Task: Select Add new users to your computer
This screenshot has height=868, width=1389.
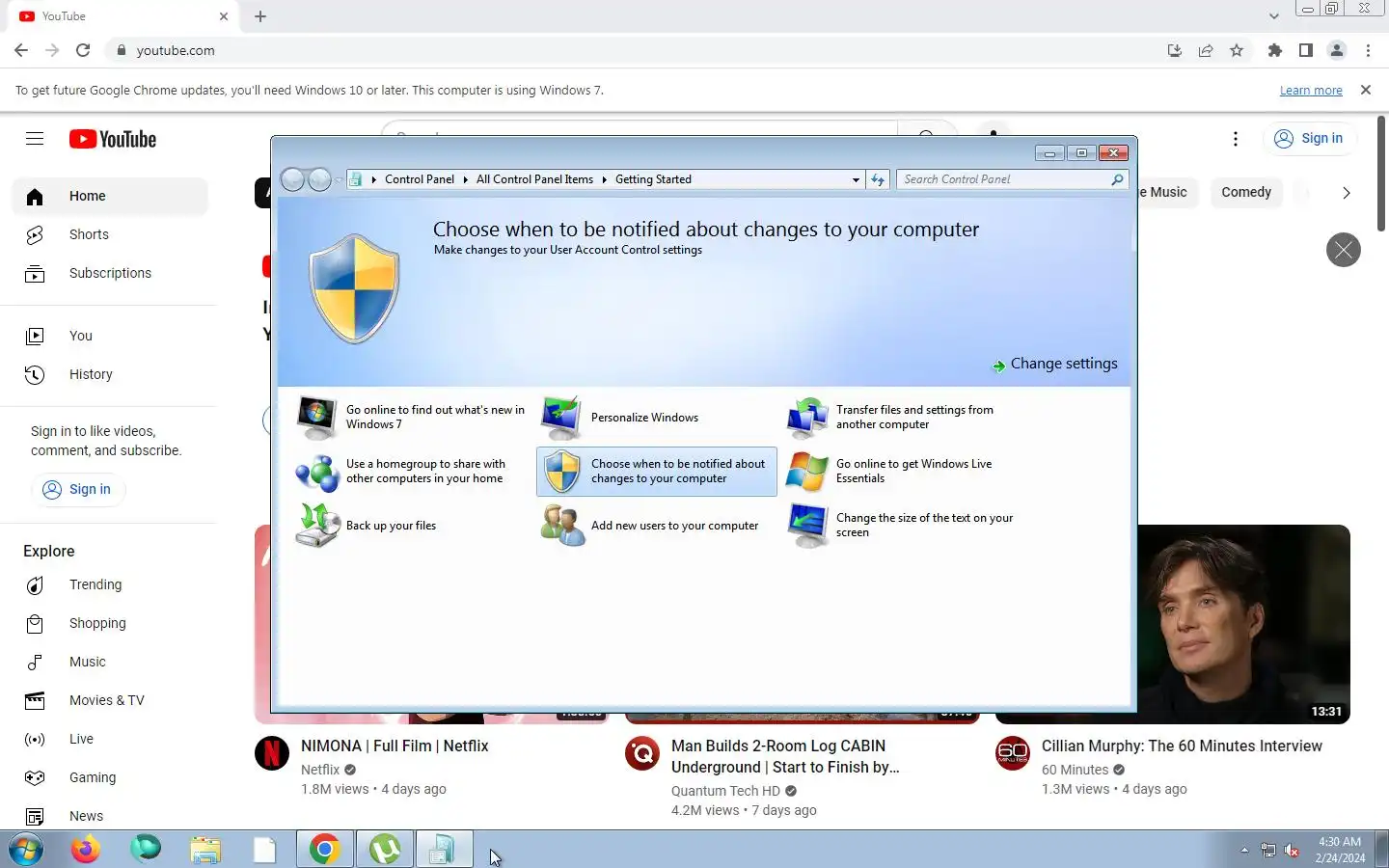Action: [656, 525]
